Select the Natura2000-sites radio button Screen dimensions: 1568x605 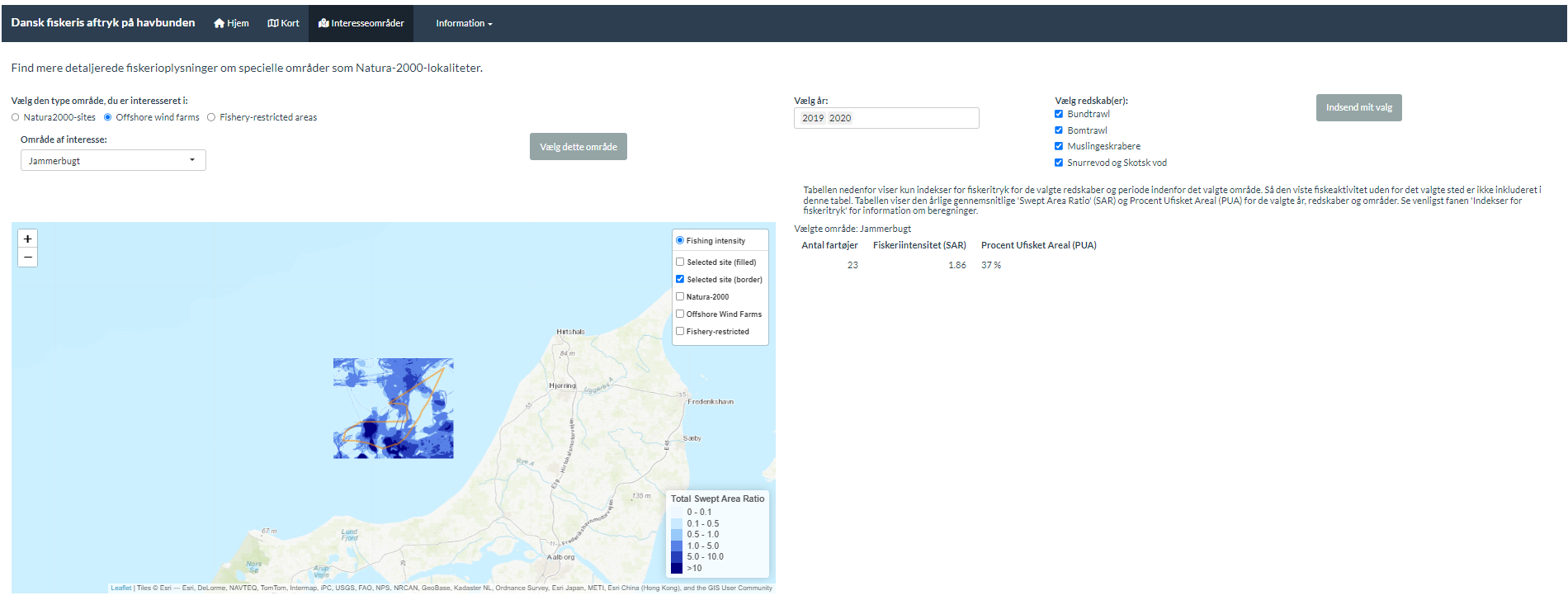click(x=16, y=117)
